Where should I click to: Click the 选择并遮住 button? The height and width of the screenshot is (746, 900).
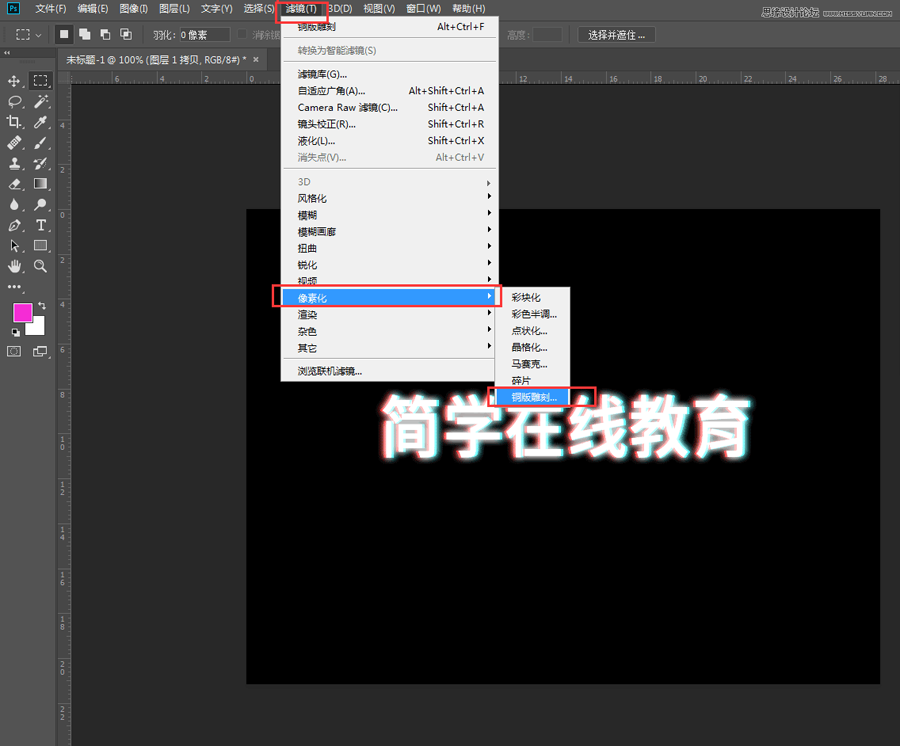click(616, 34)
